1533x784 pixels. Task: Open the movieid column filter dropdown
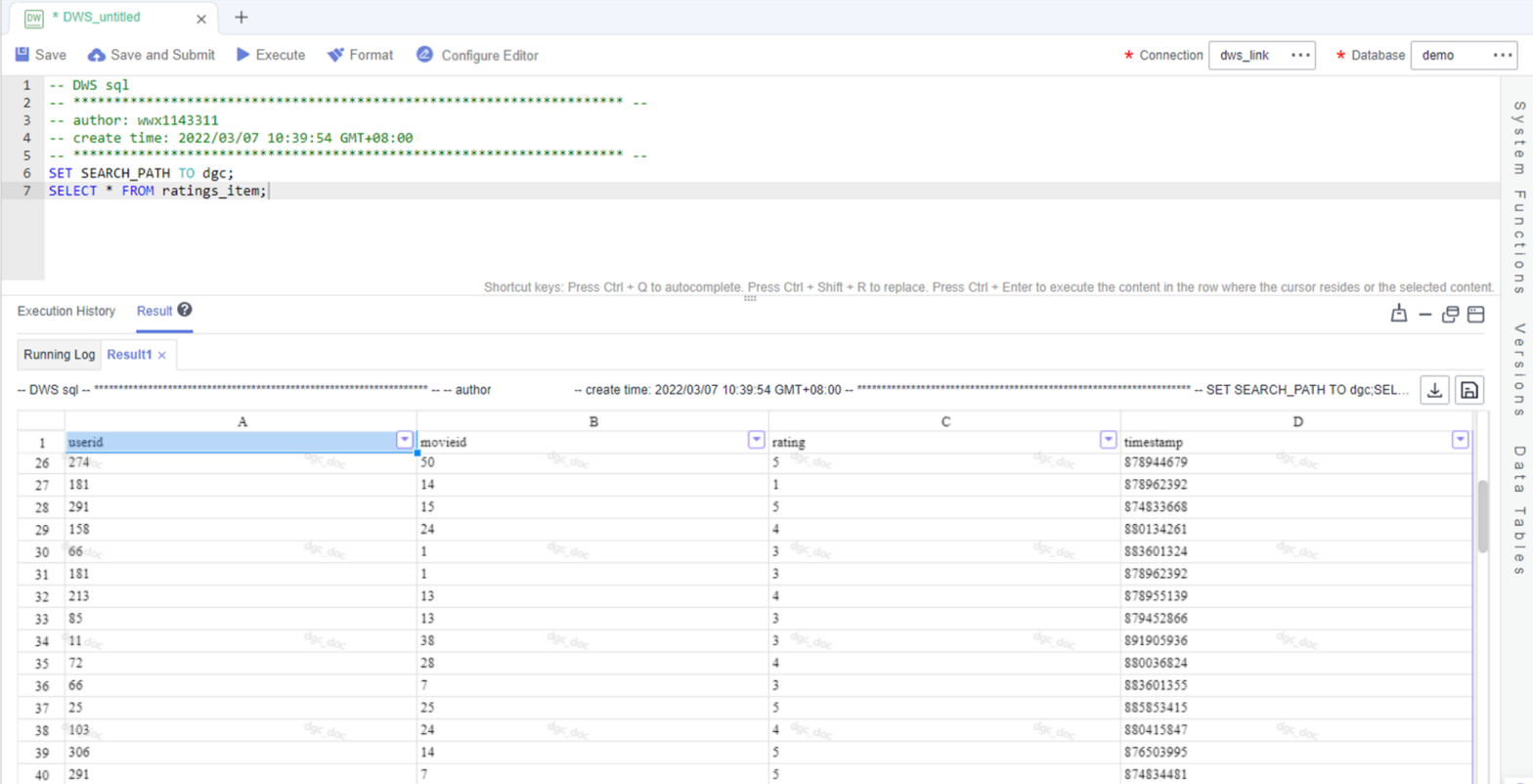(756, 440)
